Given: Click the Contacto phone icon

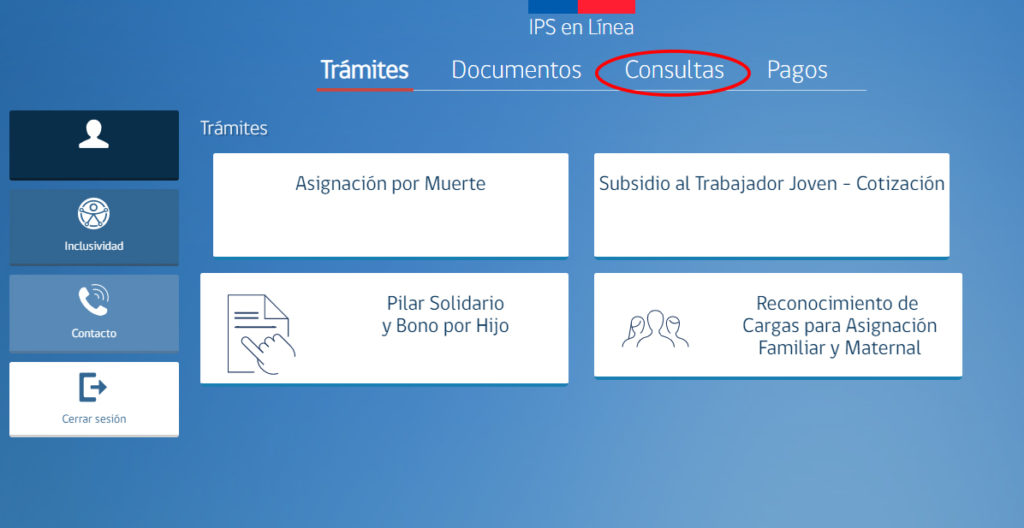Looking at the screenshot, I should (x=94, y=300).
